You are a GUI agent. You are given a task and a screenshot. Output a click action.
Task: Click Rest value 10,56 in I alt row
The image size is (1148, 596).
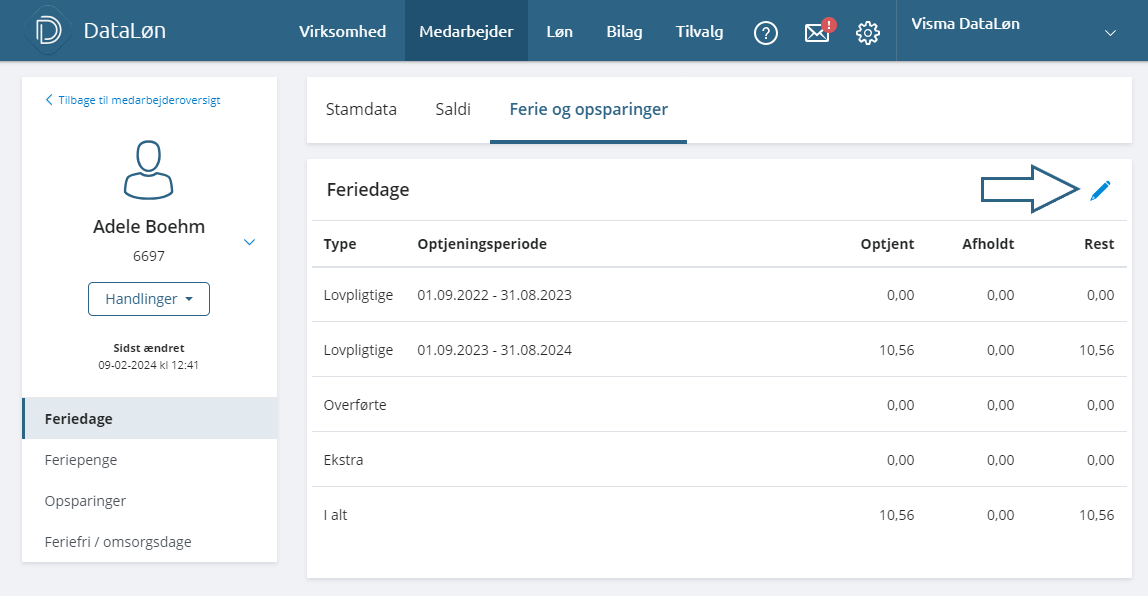[1097, 515]
